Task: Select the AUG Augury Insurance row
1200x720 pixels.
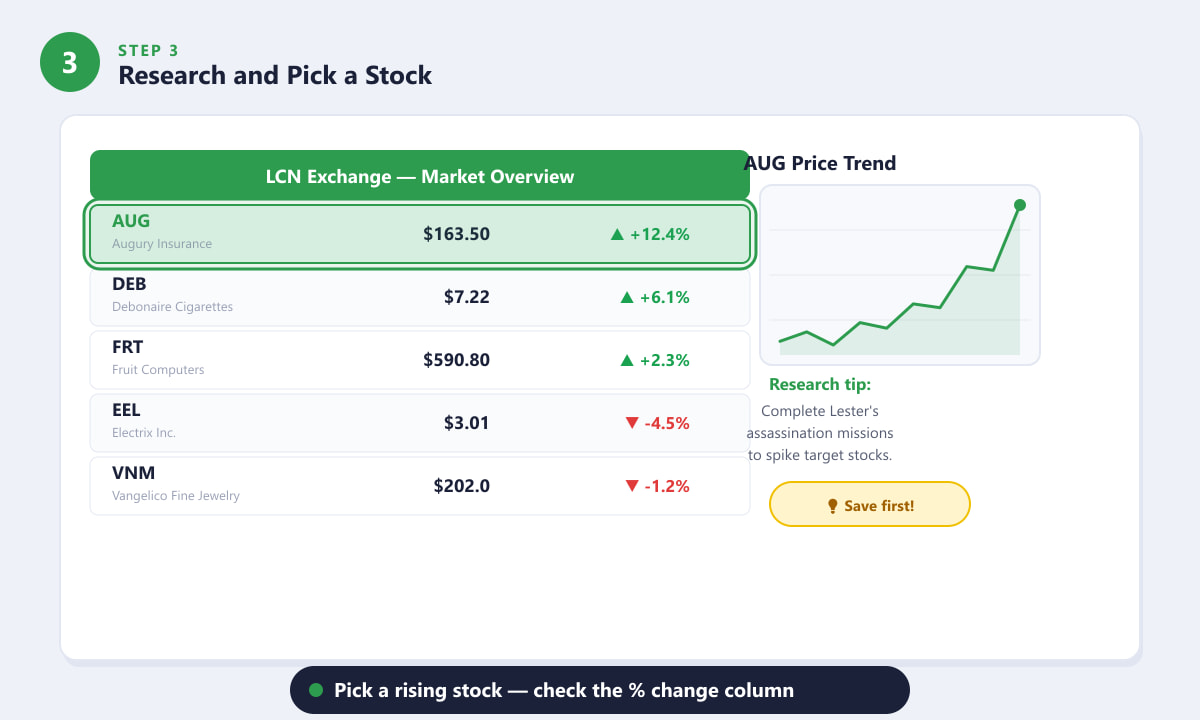Action: [420, 234]
